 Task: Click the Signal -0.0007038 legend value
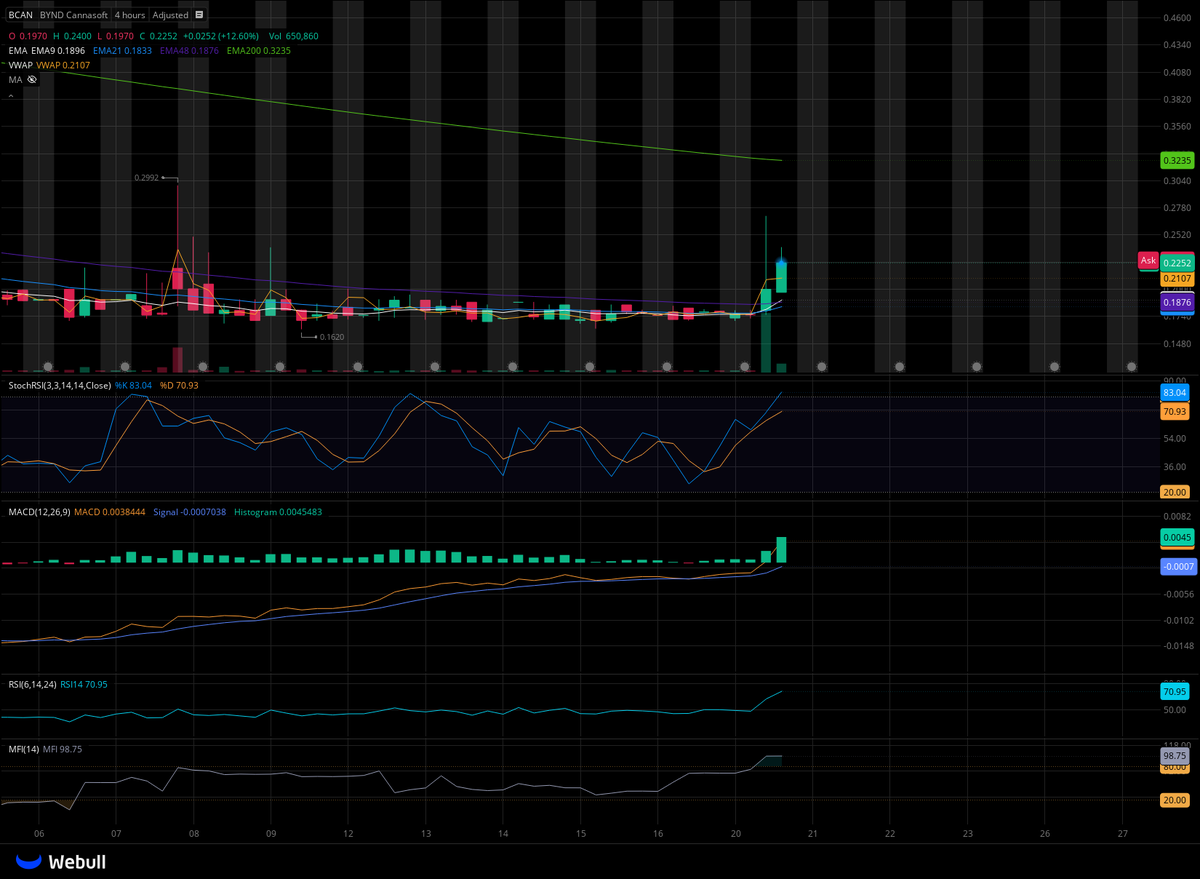click(x=189, y=511)
